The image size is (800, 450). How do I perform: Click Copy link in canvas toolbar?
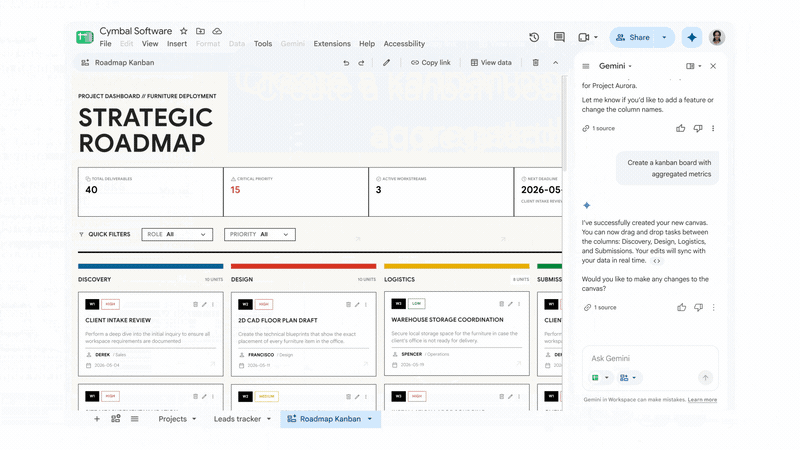pos(431,63)
